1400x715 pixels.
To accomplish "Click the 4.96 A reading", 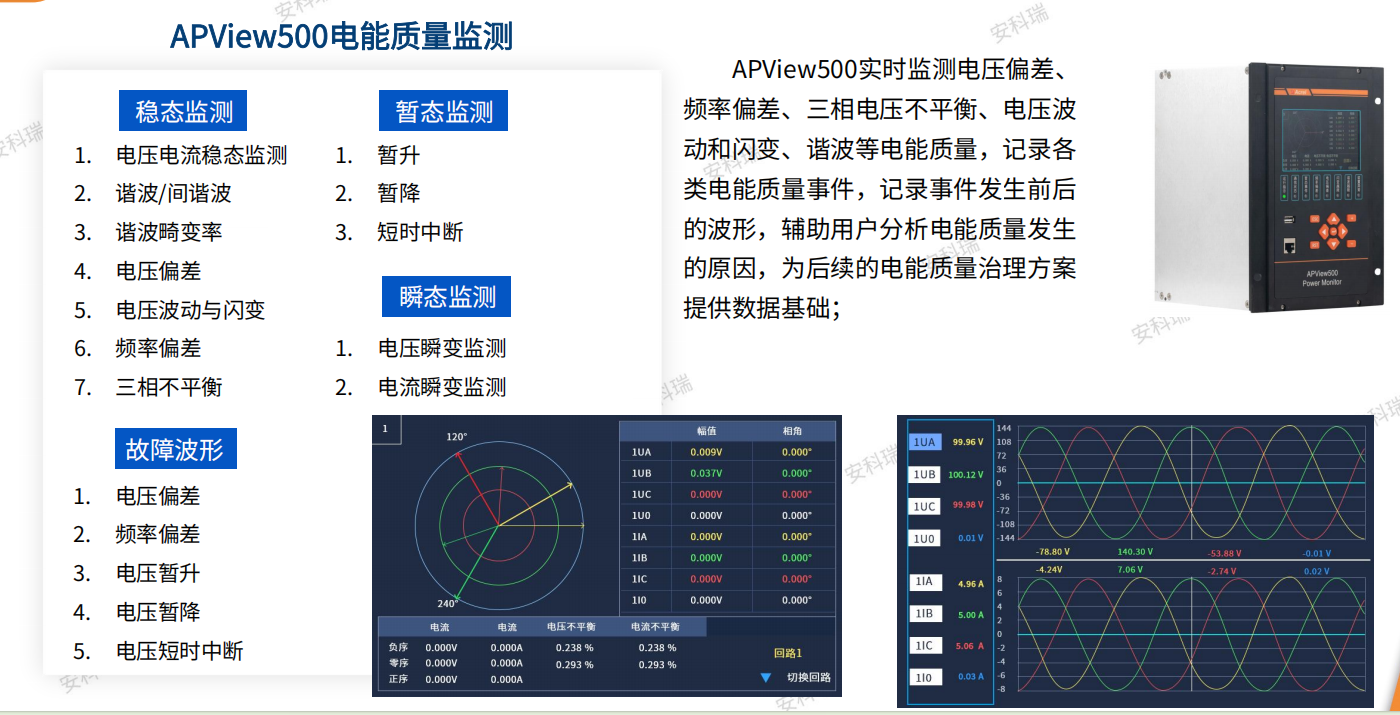I will click(x=971, y=583).
